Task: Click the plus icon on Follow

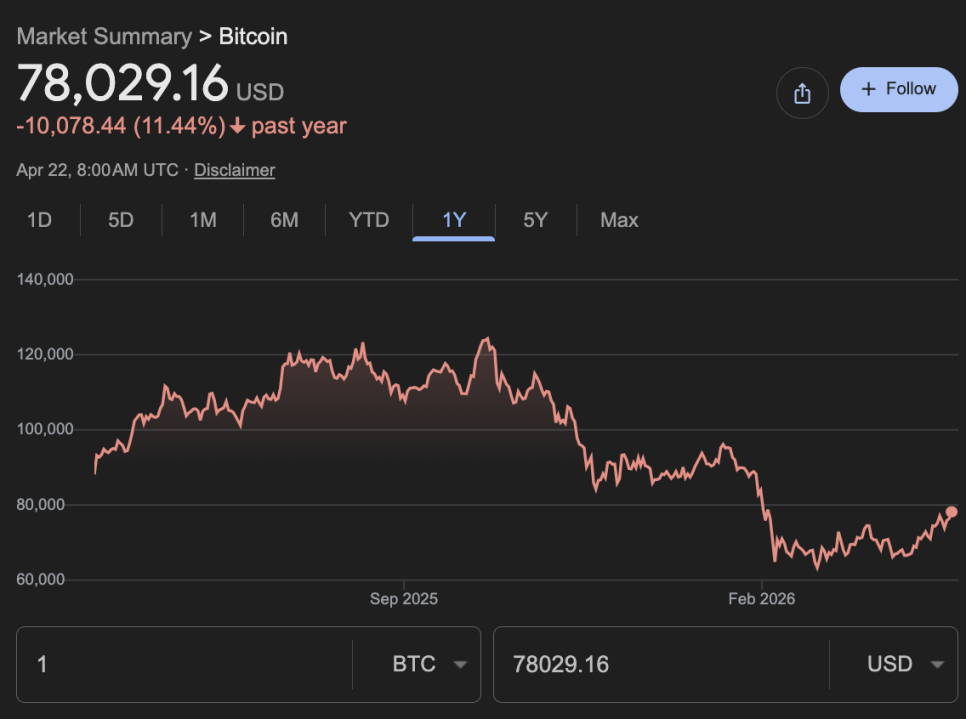Action: [868, 89]
